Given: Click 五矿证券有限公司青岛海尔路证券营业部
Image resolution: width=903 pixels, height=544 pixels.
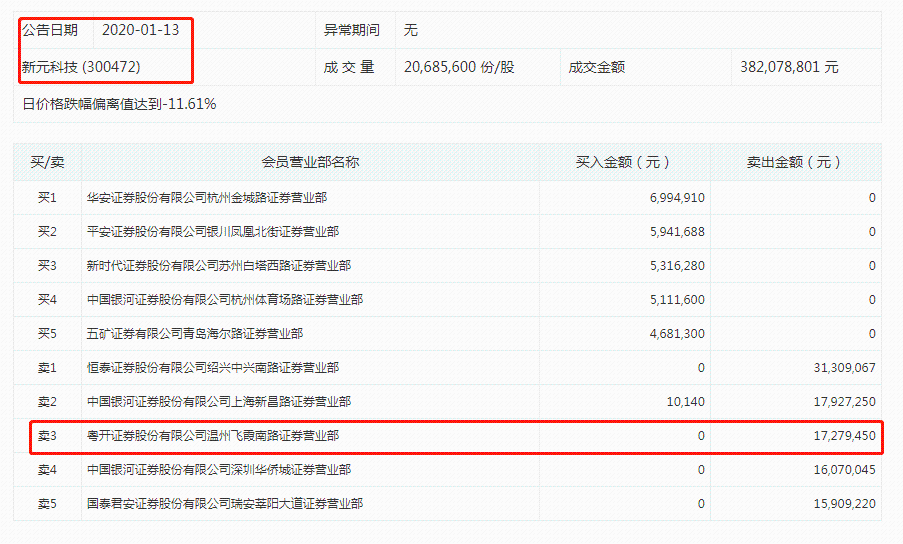Looking at the screenshot, I should 195,333.
